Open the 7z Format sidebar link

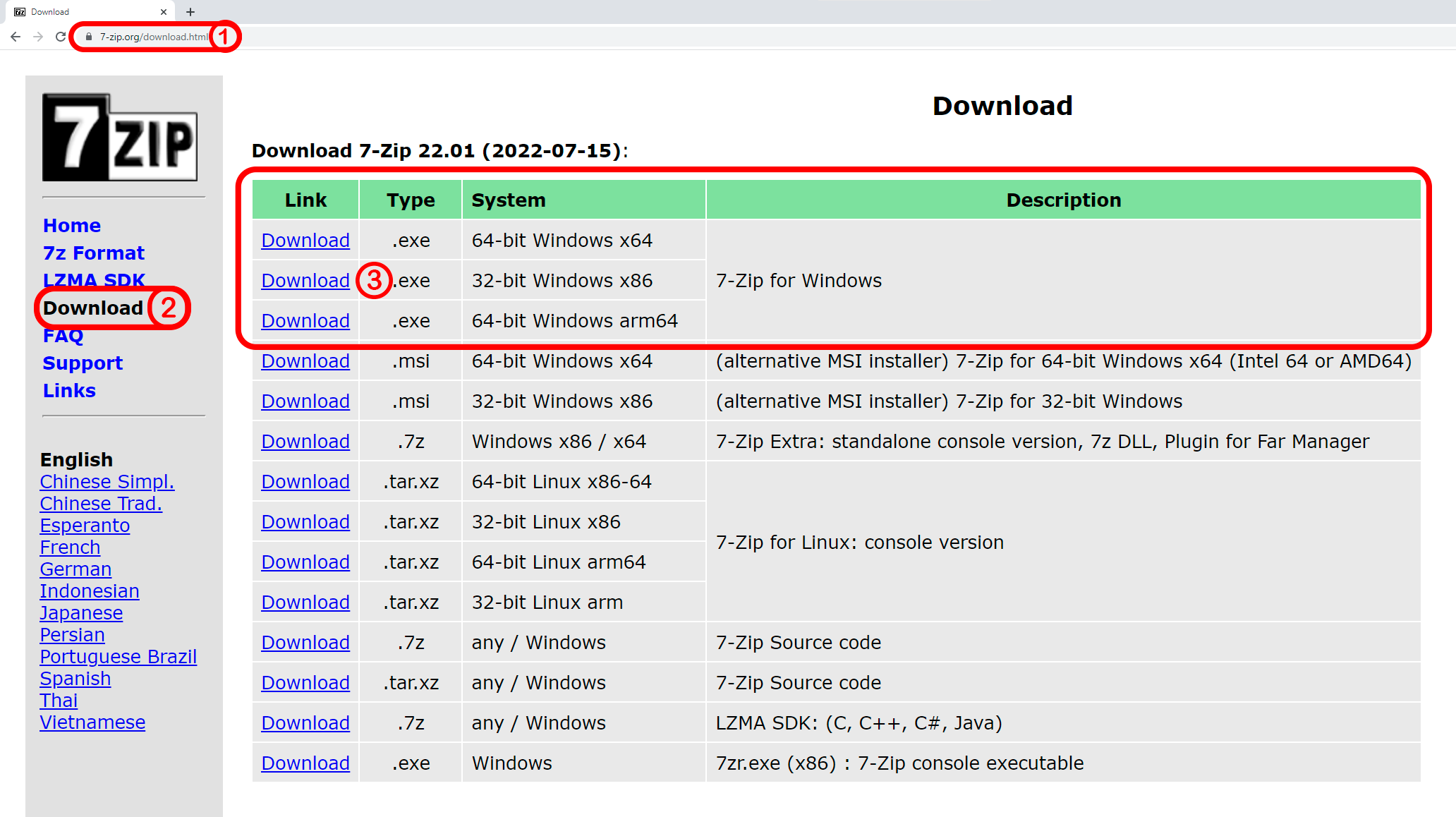point(94,253)
